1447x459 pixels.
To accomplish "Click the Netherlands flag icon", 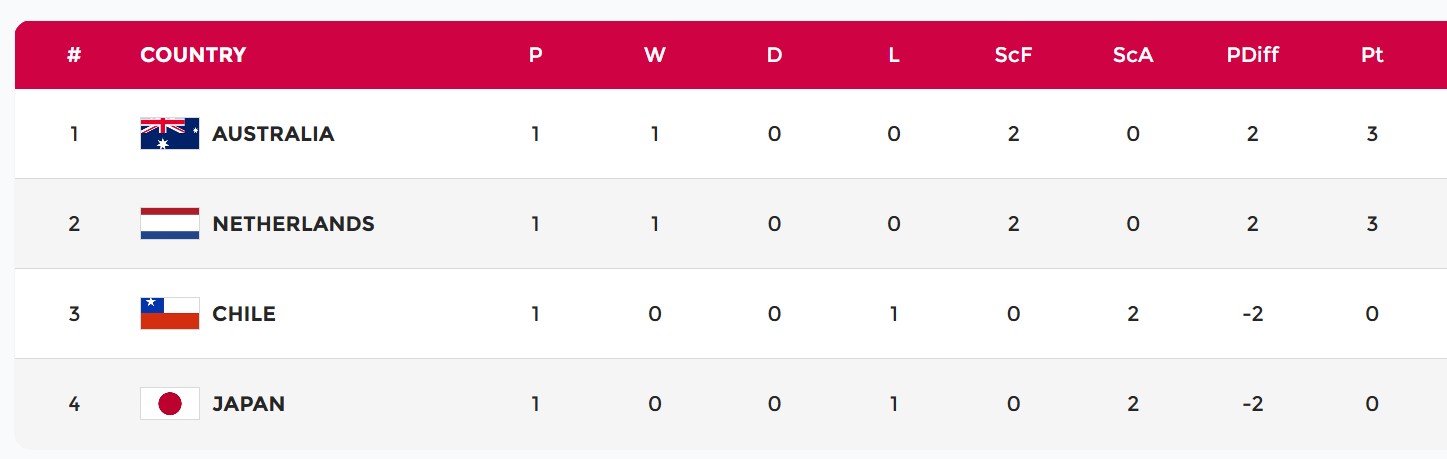I will click(x=170, y=224).
